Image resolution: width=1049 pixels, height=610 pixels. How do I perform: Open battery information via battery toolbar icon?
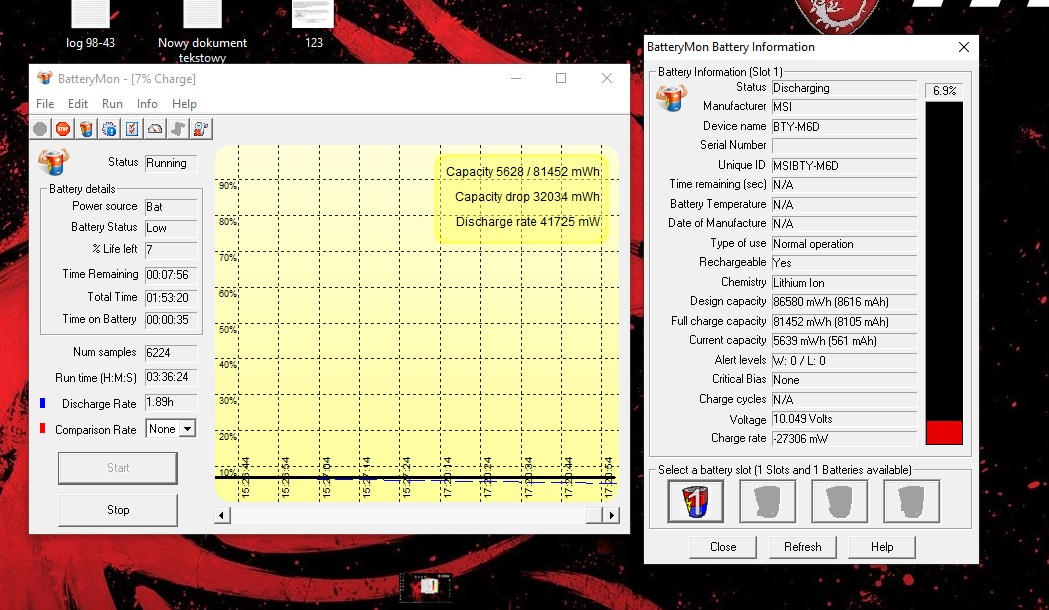pos(86,128)
